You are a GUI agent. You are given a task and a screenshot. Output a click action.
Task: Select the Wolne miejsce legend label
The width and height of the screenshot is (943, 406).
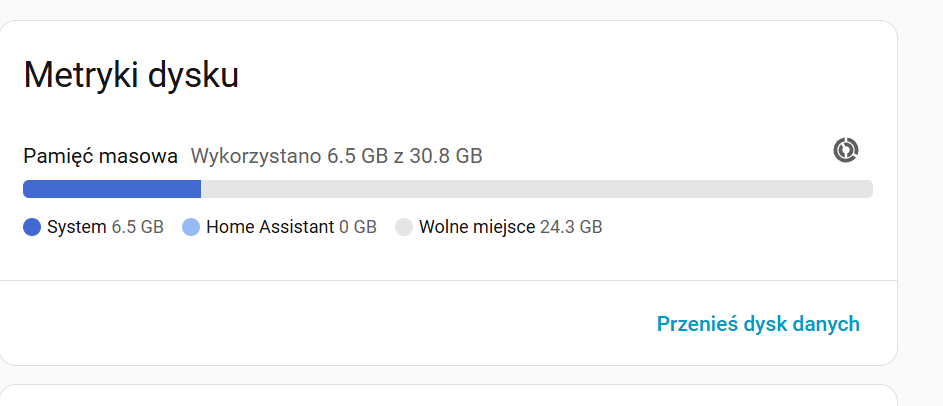pyautogui.click(x=477, y=227)
